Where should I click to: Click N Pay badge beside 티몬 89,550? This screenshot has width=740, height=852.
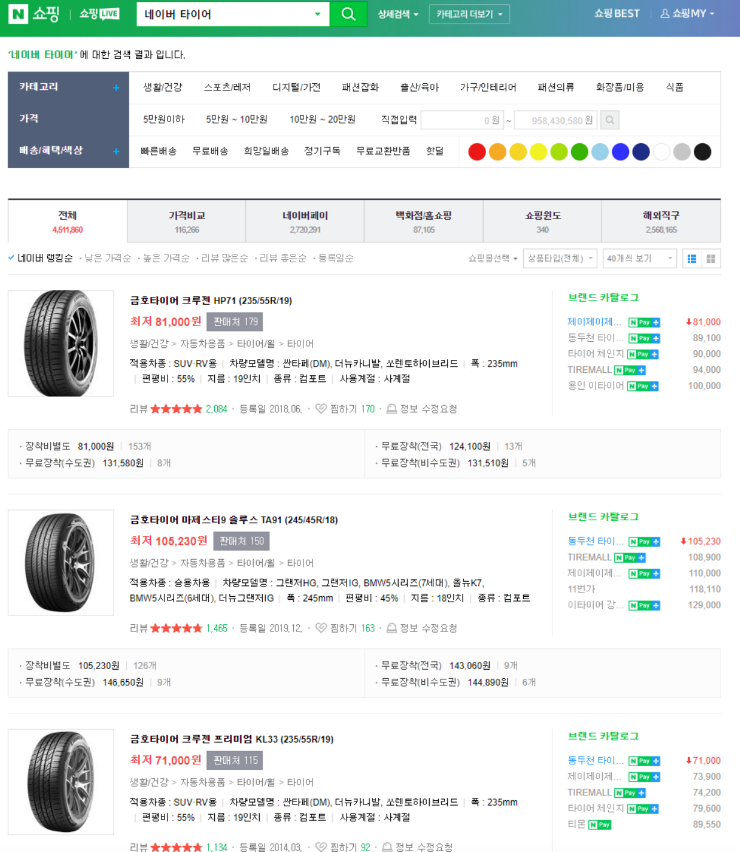click(600, 825)
